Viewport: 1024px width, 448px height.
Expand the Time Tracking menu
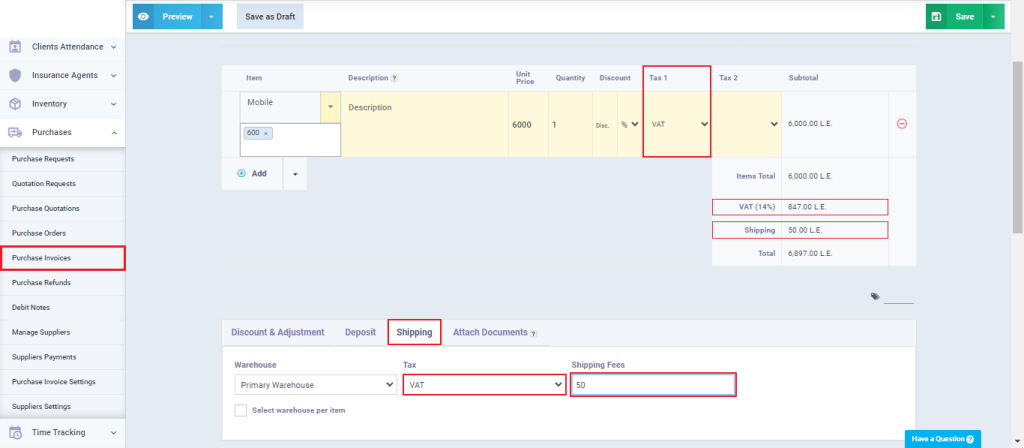point(114,432)
